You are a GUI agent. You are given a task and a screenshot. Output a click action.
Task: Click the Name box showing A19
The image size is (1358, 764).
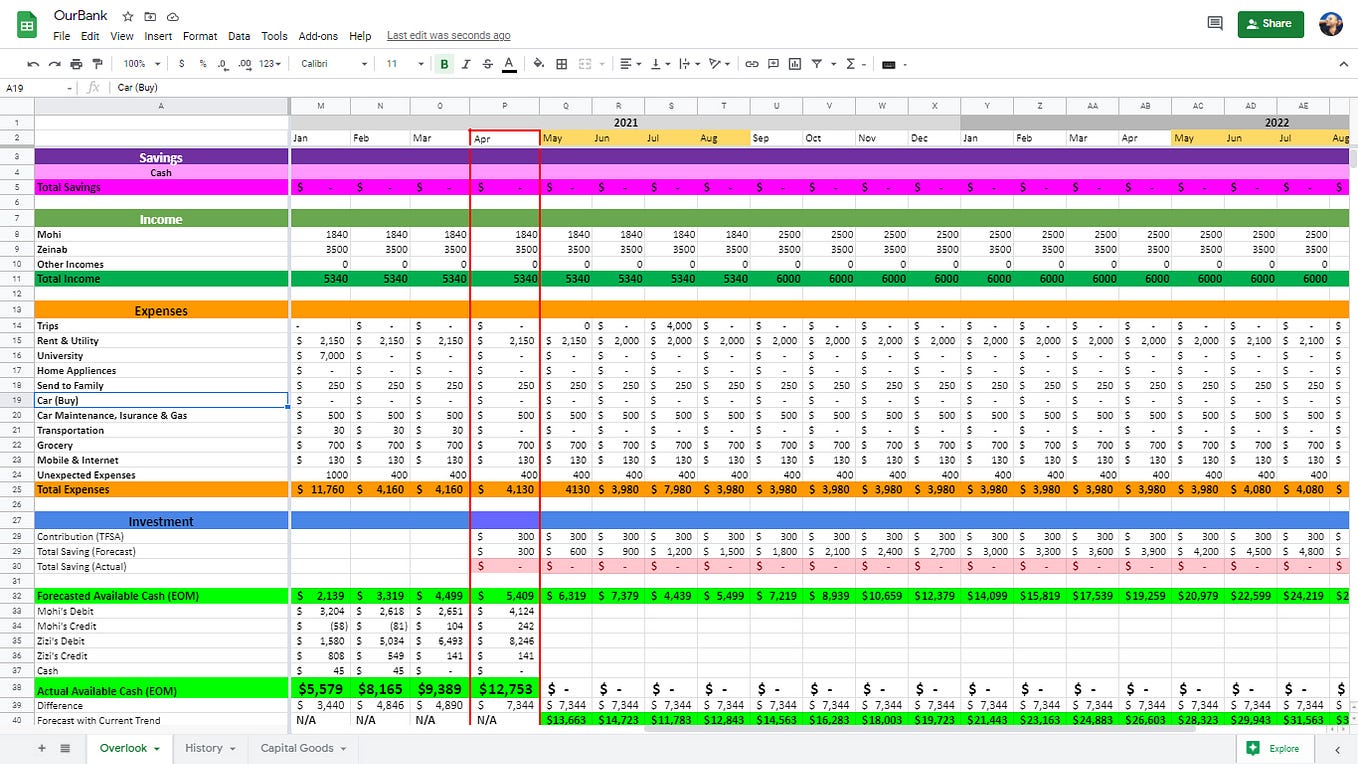[x=32, y=88]
